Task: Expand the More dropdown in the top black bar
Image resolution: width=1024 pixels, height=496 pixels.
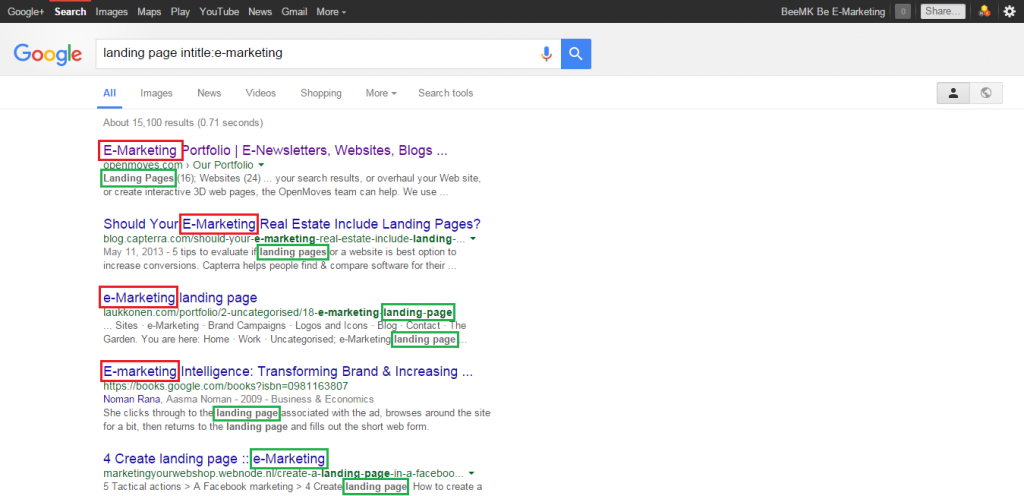Action: (331, 12)
